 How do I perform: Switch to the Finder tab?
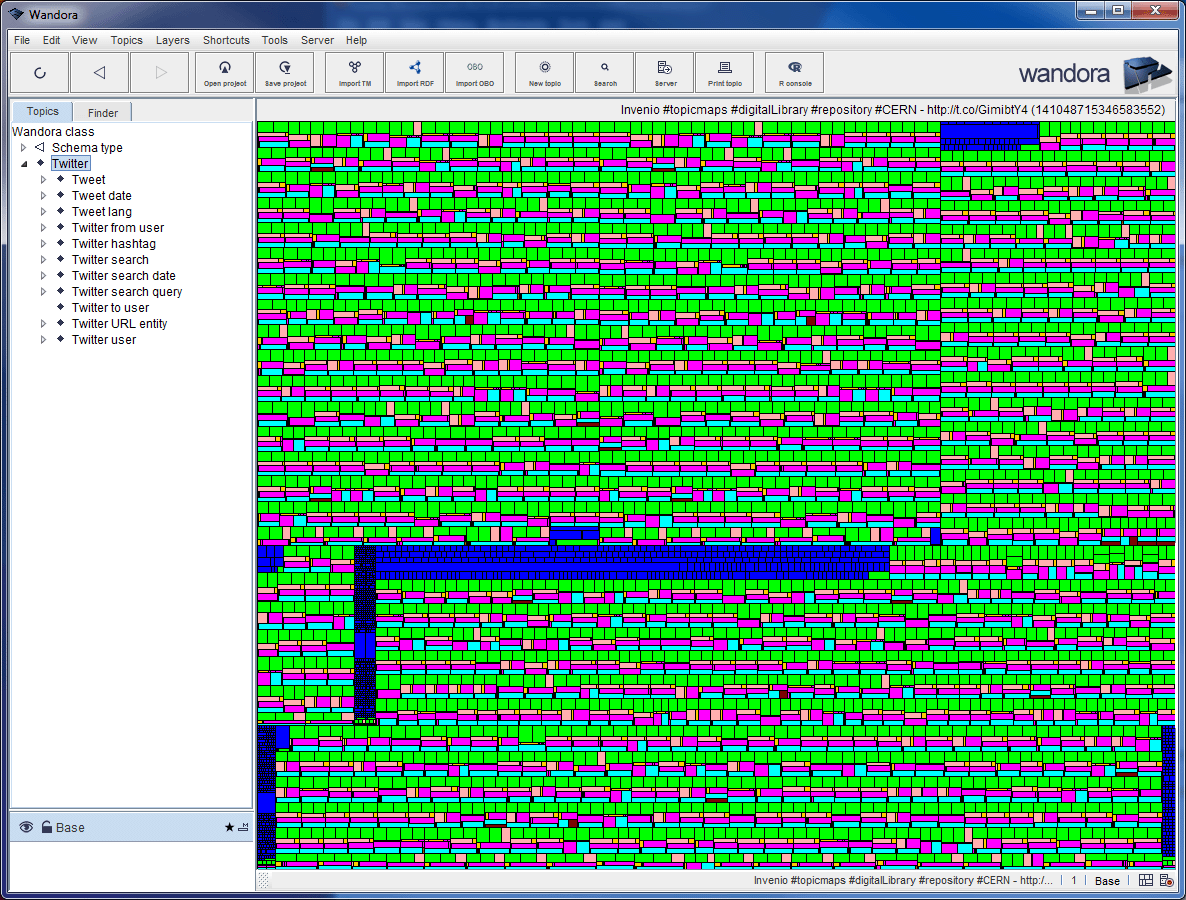pos(102,113)
